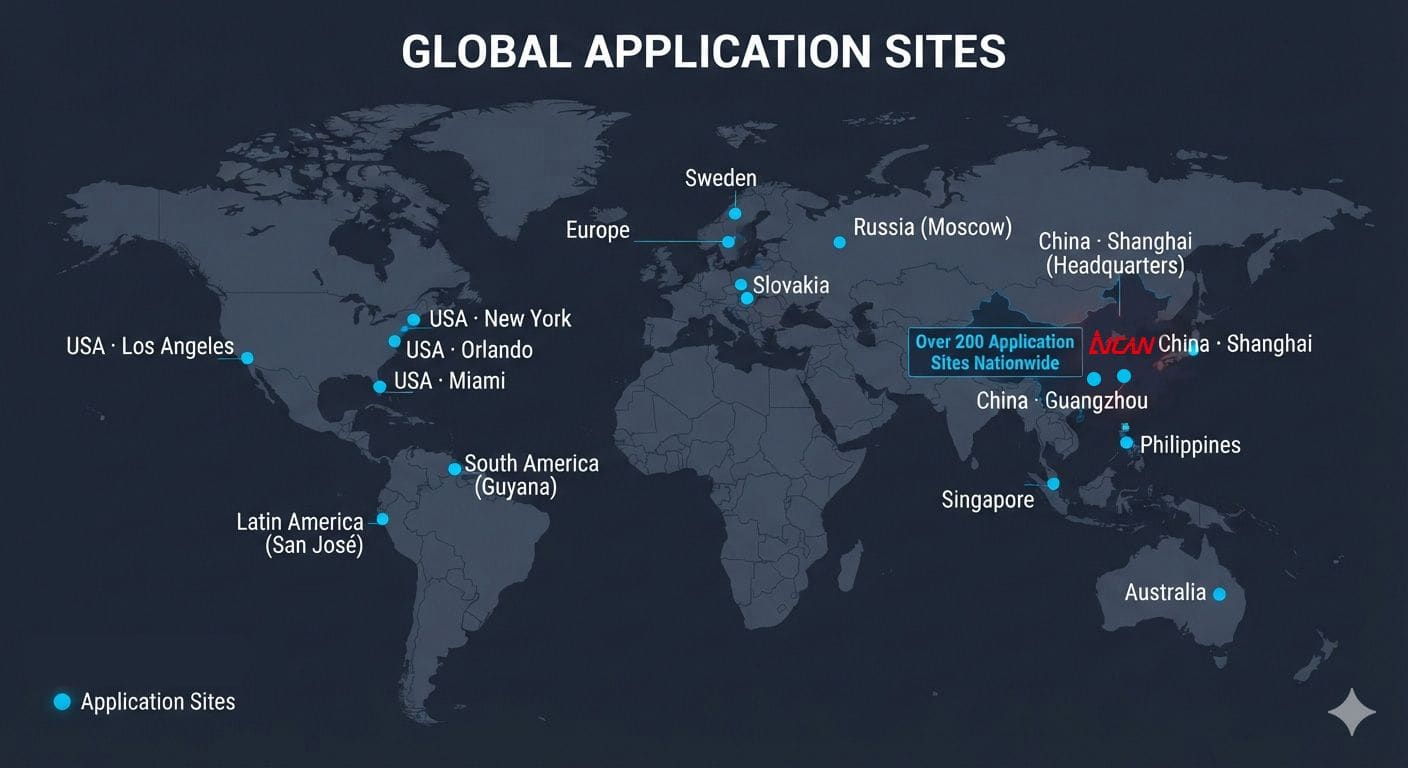Select the "USA · New York" label
The width and height of the screenshot is (1408, 768).
pos(500,318)
